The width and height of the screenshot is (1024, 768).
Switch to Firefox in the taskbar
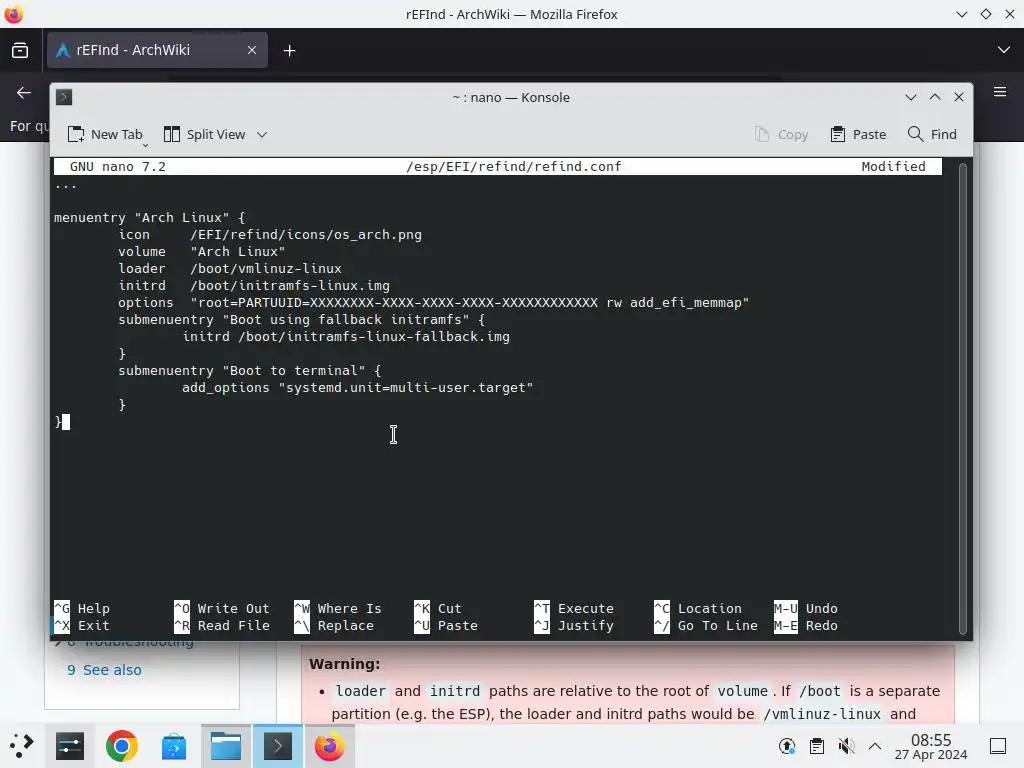(329, 746)
